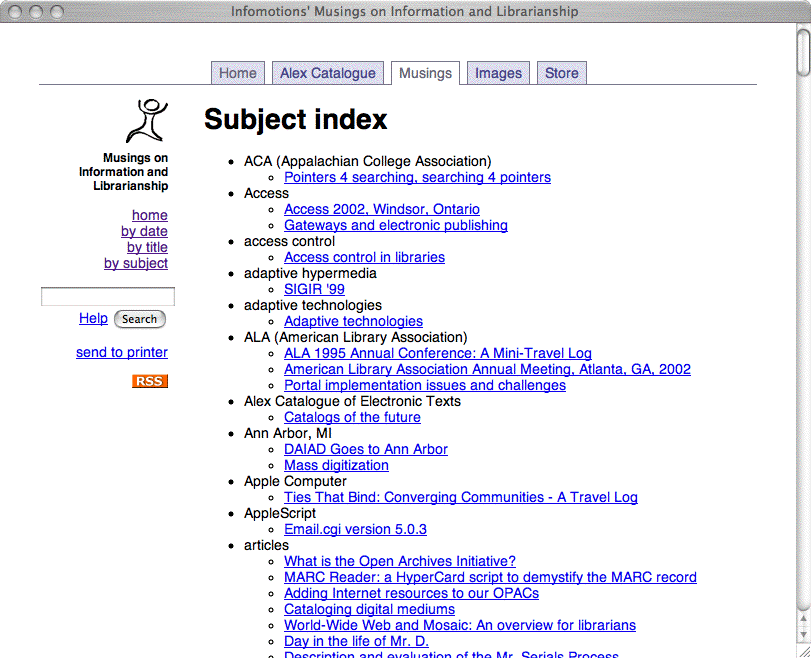Follow the Mass digitization link

click(x=336, y=465)
